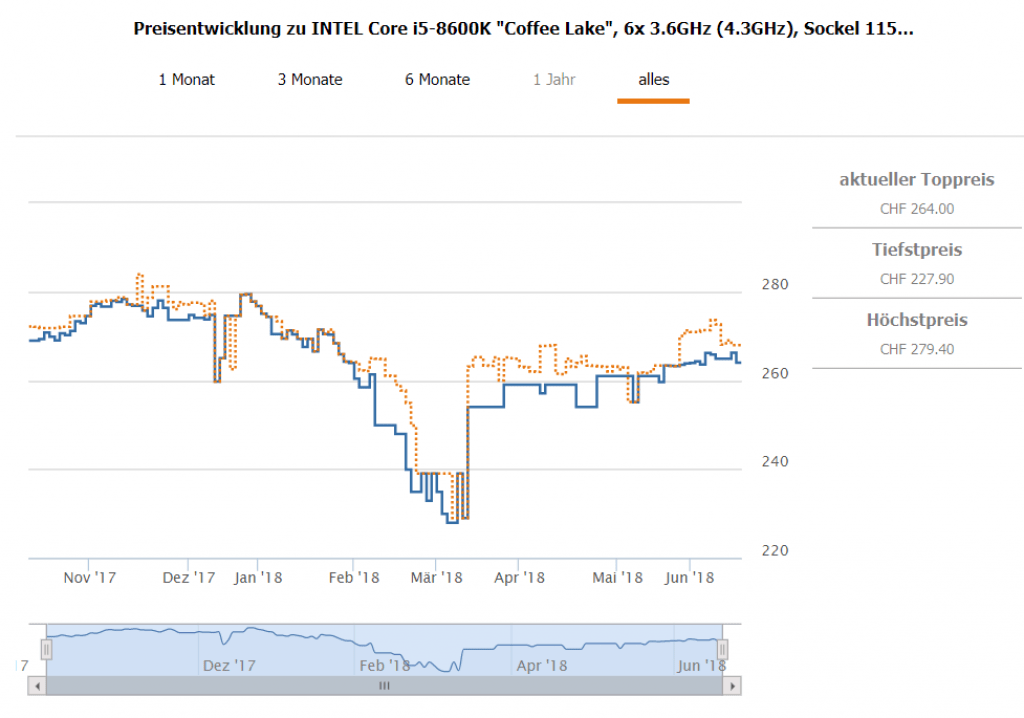Click the 'Nov '17' x-axis label
The width and height of the screenshot is (1024, 718).
pyautogui.click(x=89, y=578)
